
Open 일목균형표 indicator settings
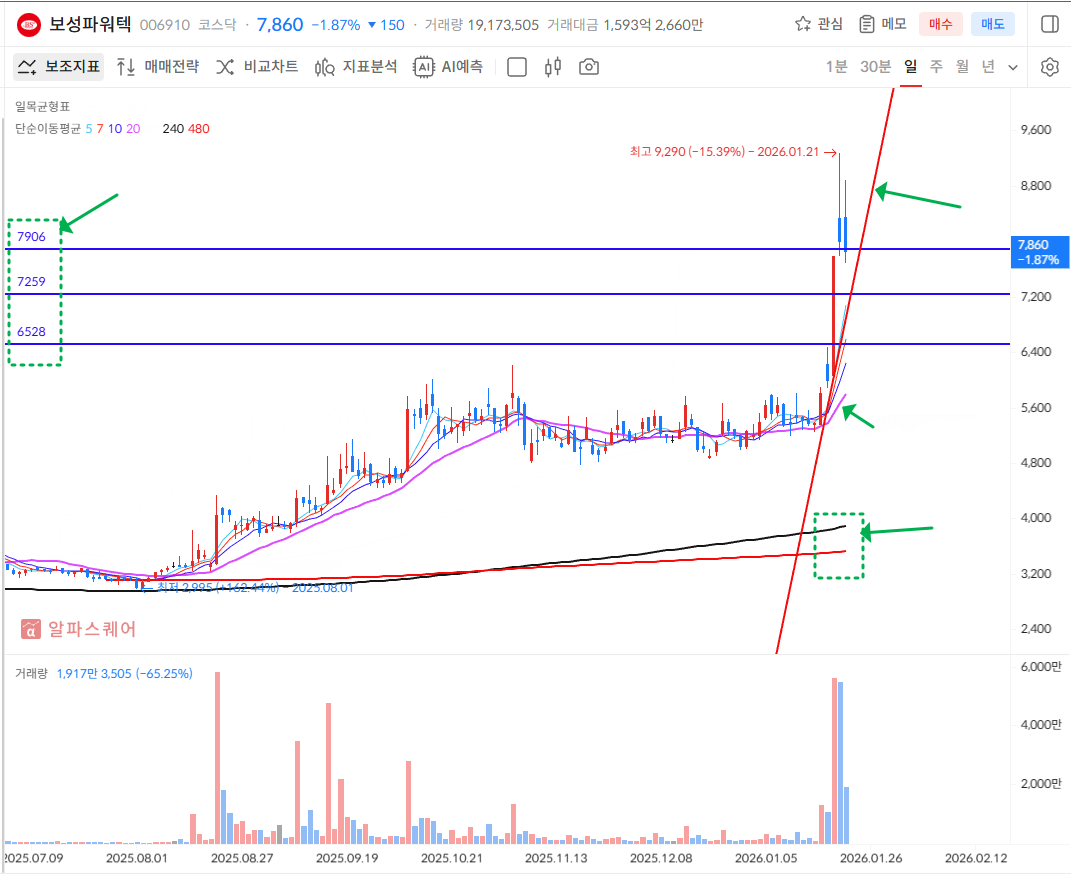pyautogui.click(x=42, y=106)
